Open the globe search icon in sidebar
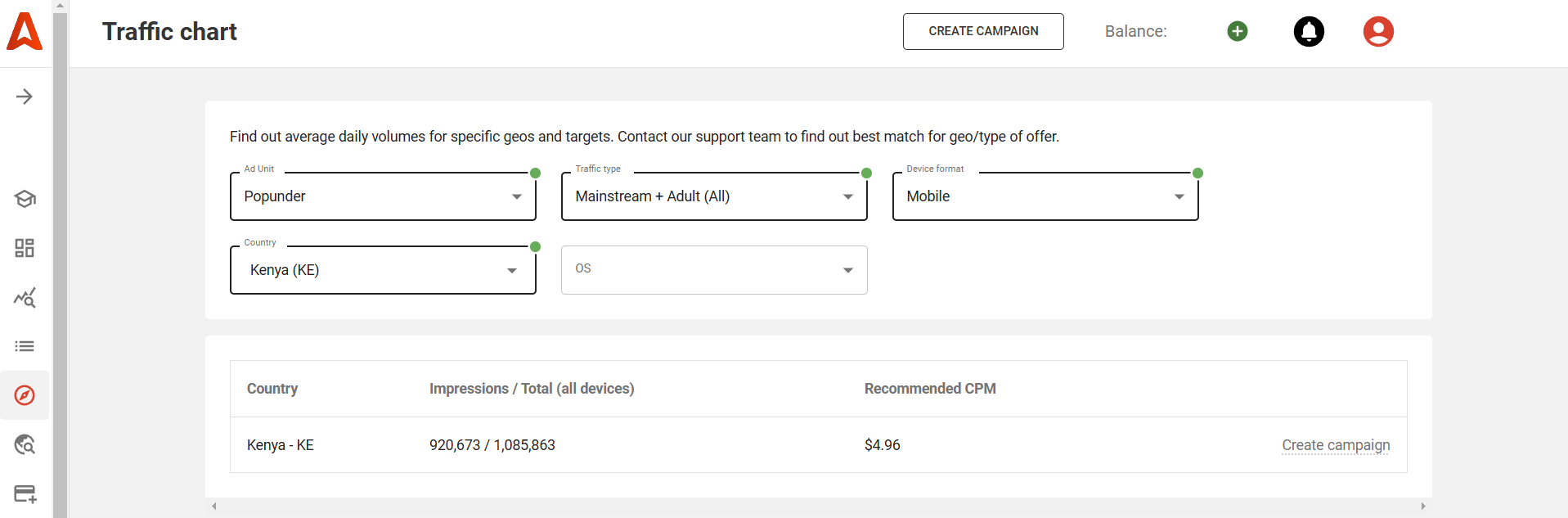The image size is (1568, 518). 25,444
